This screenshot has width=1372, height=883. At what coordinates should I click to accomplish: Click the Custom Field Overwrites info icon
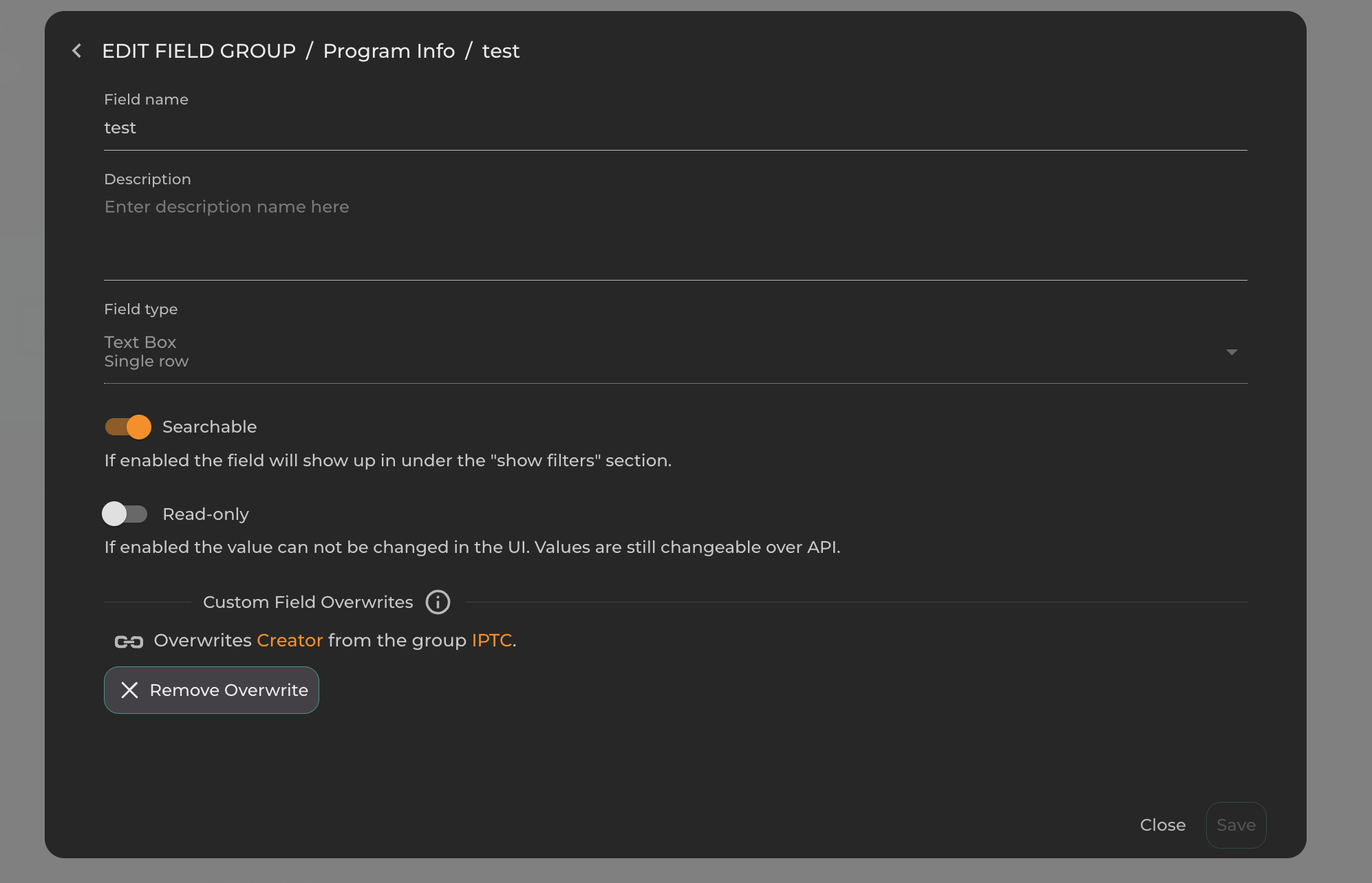(x=438, y=602)
